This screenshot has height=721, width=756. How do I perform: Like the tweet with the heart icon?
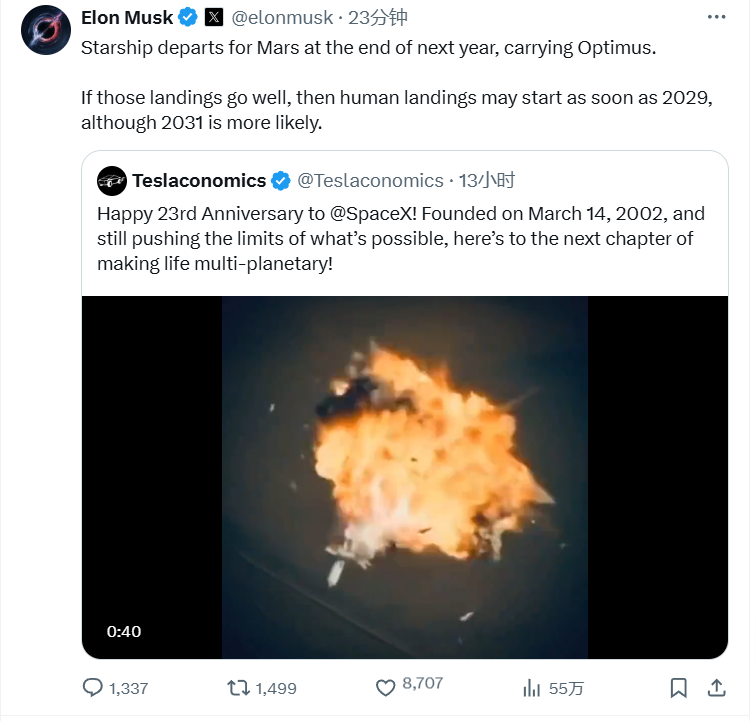[x=386, y=688]
